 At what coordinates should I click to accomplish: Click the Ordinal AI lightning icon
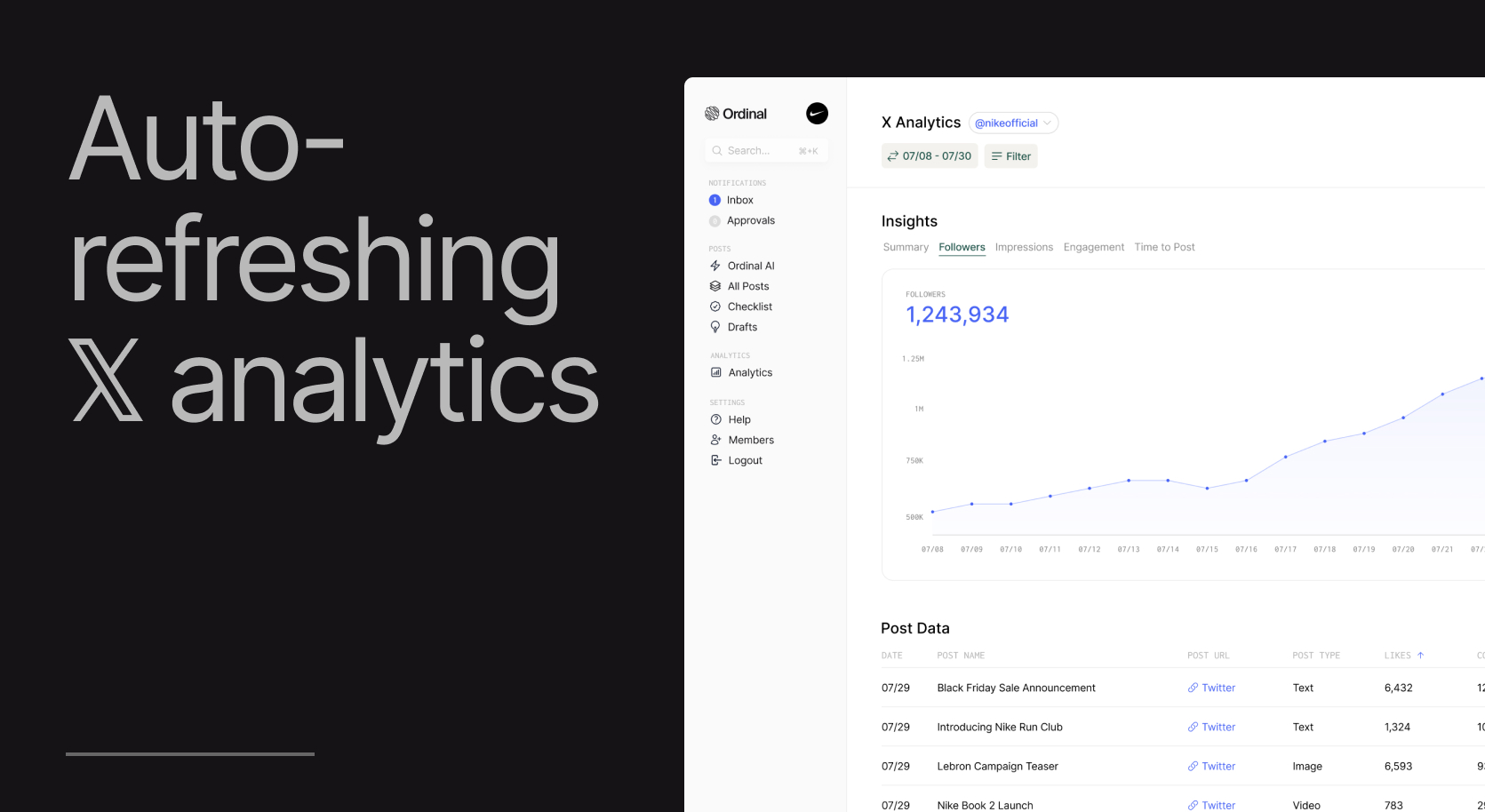click(x=715, y=266)
